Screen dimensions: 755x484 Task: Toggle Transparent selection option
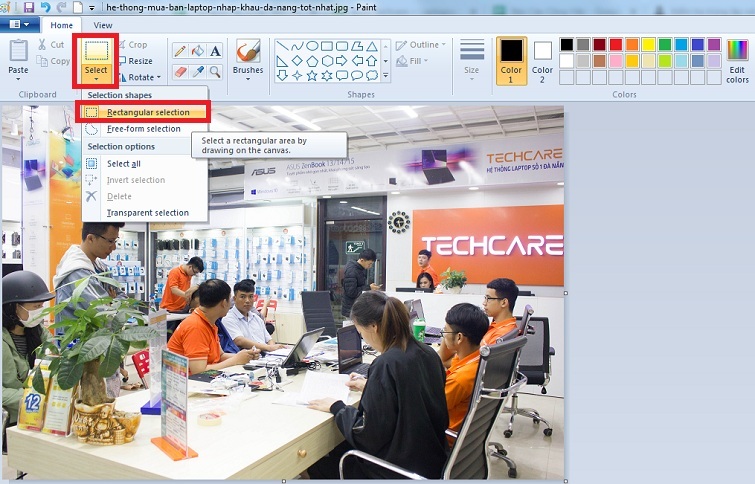[147, 213]
